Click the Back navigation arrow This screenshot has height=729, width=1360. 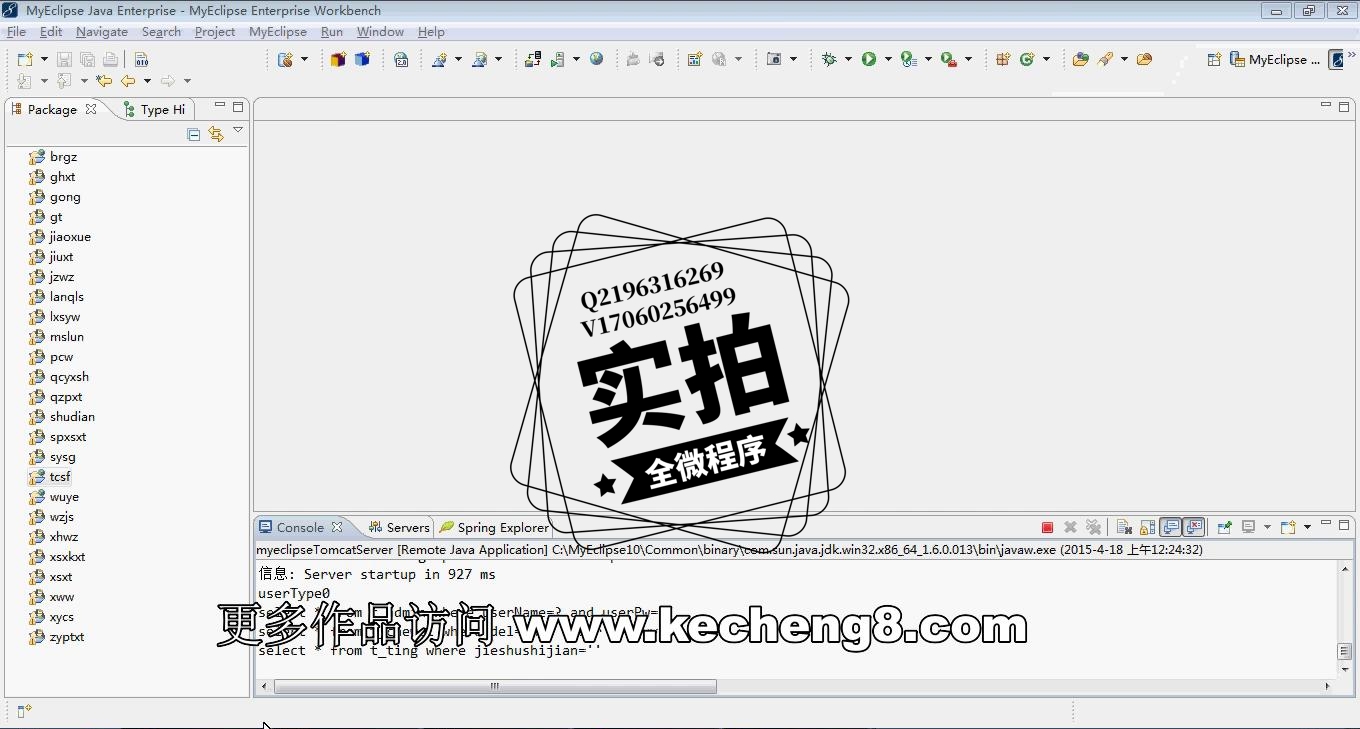point(128,81)
